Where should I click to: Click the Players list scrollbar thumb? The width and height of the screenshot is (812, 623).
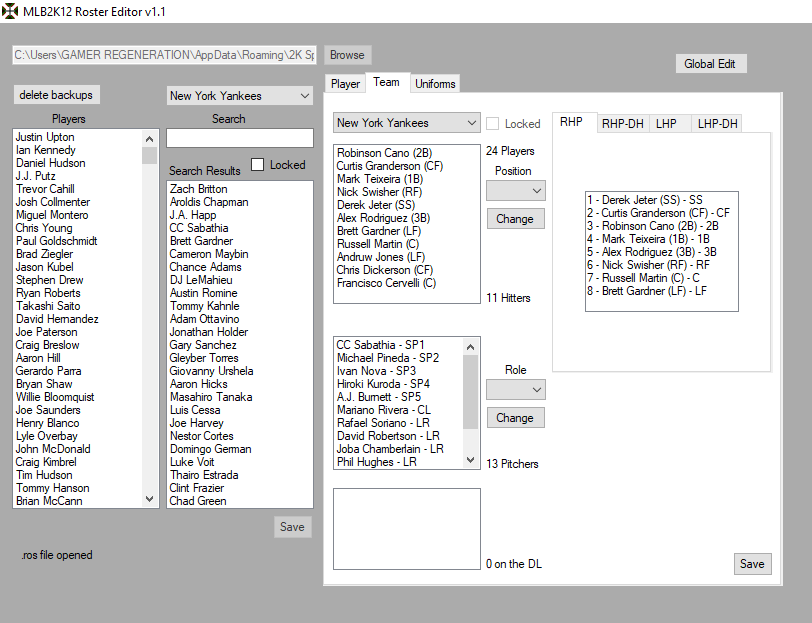pyautogui.click(x=149, y=155)
